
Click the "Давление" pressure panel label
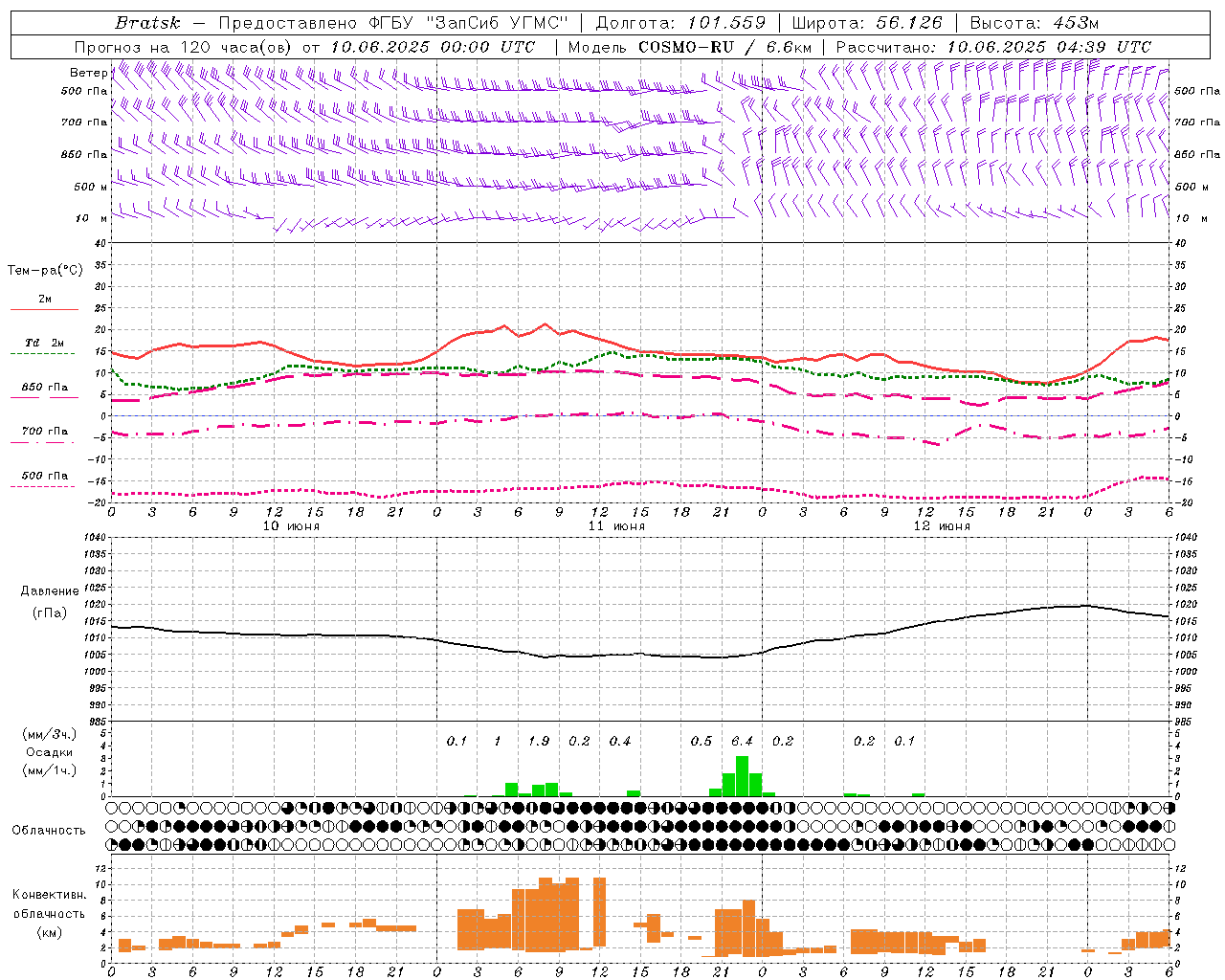click(x=51, y=591)
